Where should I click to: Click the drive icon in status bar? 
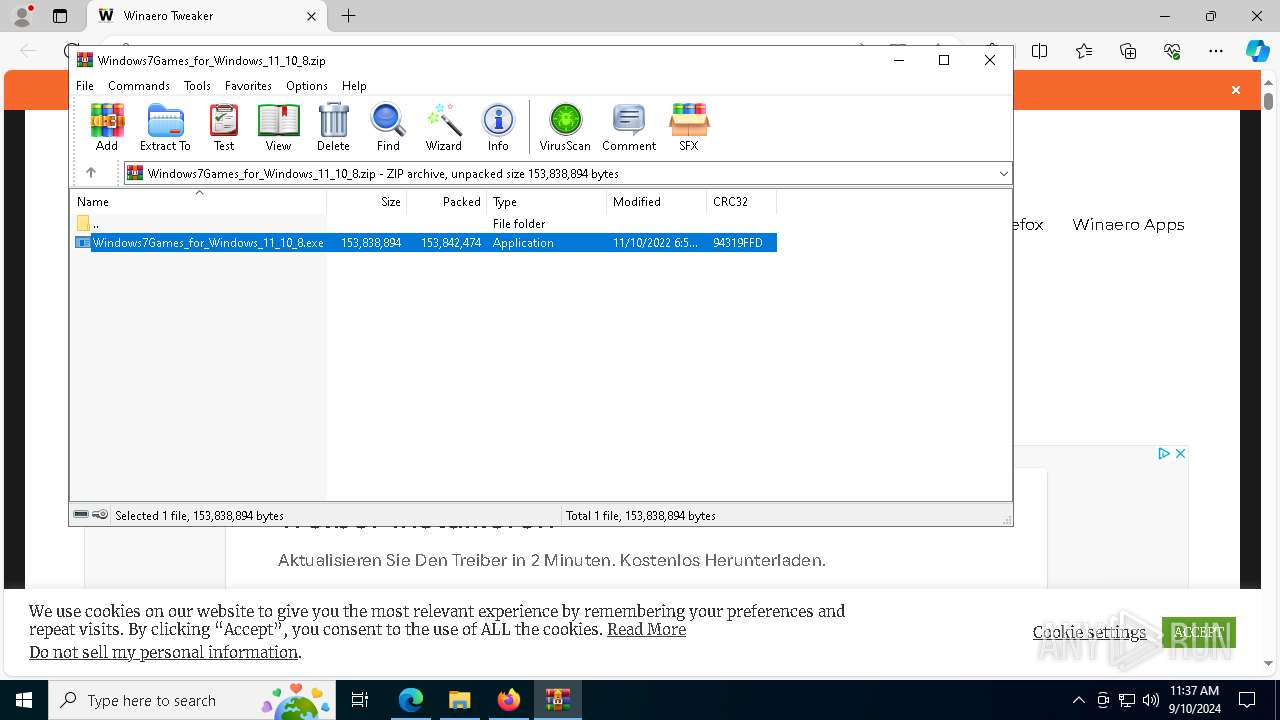81,515
